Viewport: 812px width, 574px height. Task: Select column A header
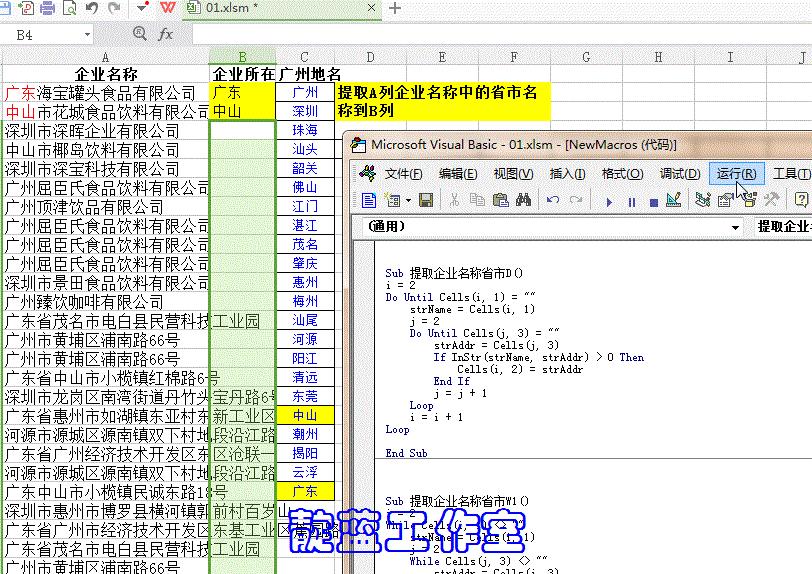[105, 57]
